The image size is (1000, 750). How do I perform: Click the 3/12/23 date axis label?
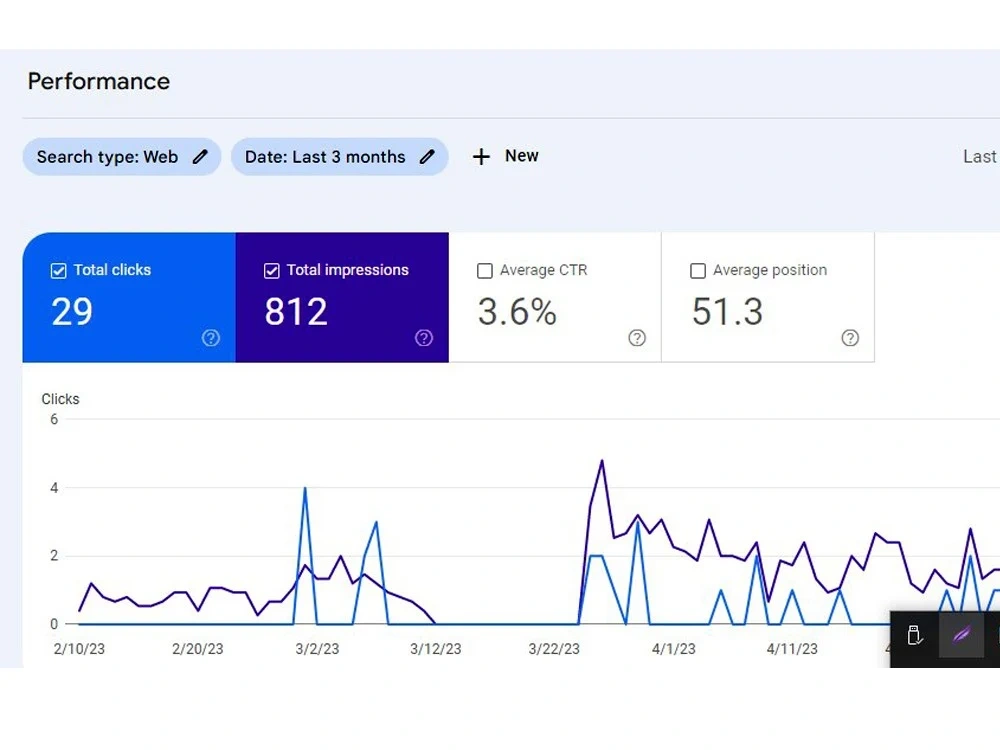coord(436,649)
